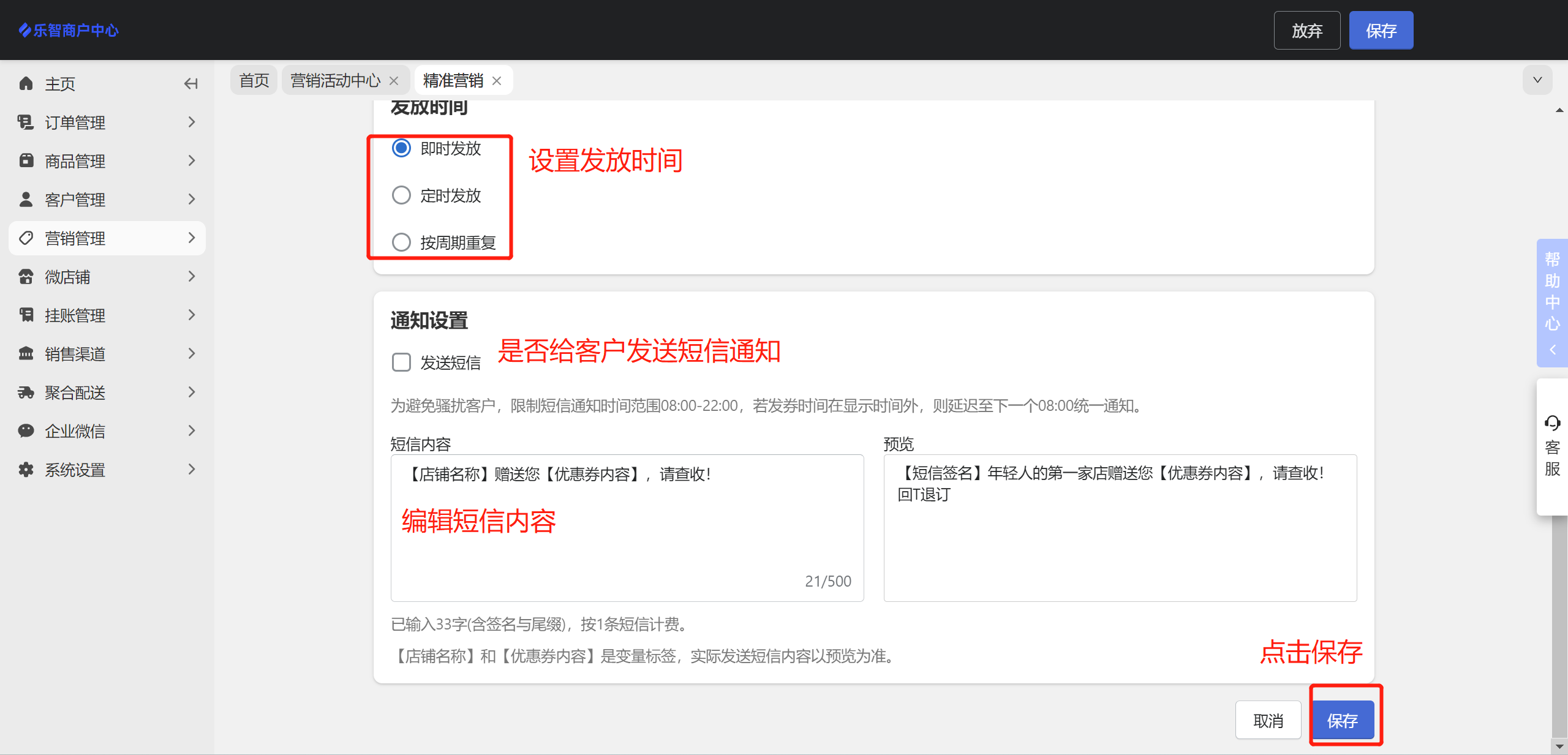The width and height of the screenshot is (1568, 755).
Task: Choose 定时发放 scheduled release option
Action: tap(401, 195)
